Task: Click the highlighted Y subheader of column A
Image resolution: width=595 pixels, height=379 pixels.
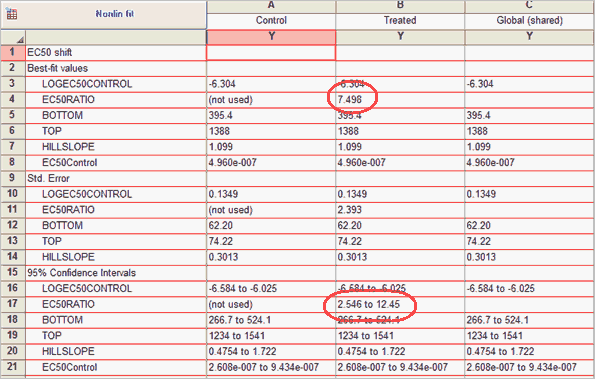Action: (x=271, y=37)
